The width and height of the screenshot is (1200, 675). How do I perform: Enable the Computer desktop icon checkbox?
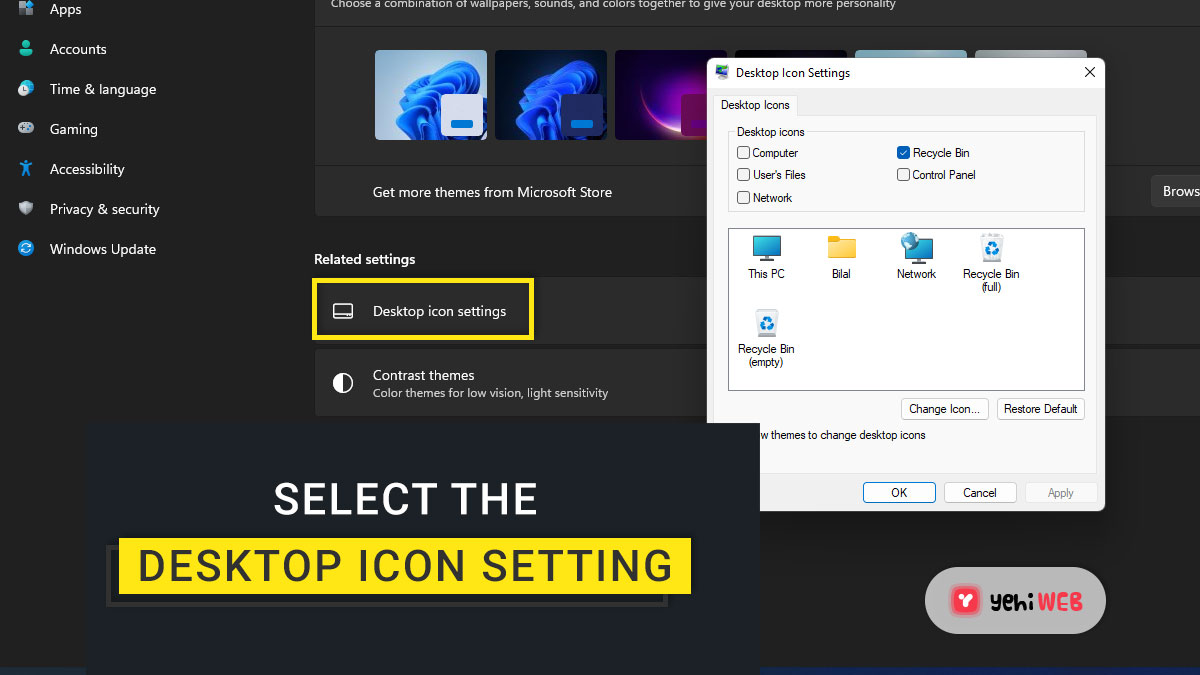pos(743,152)
